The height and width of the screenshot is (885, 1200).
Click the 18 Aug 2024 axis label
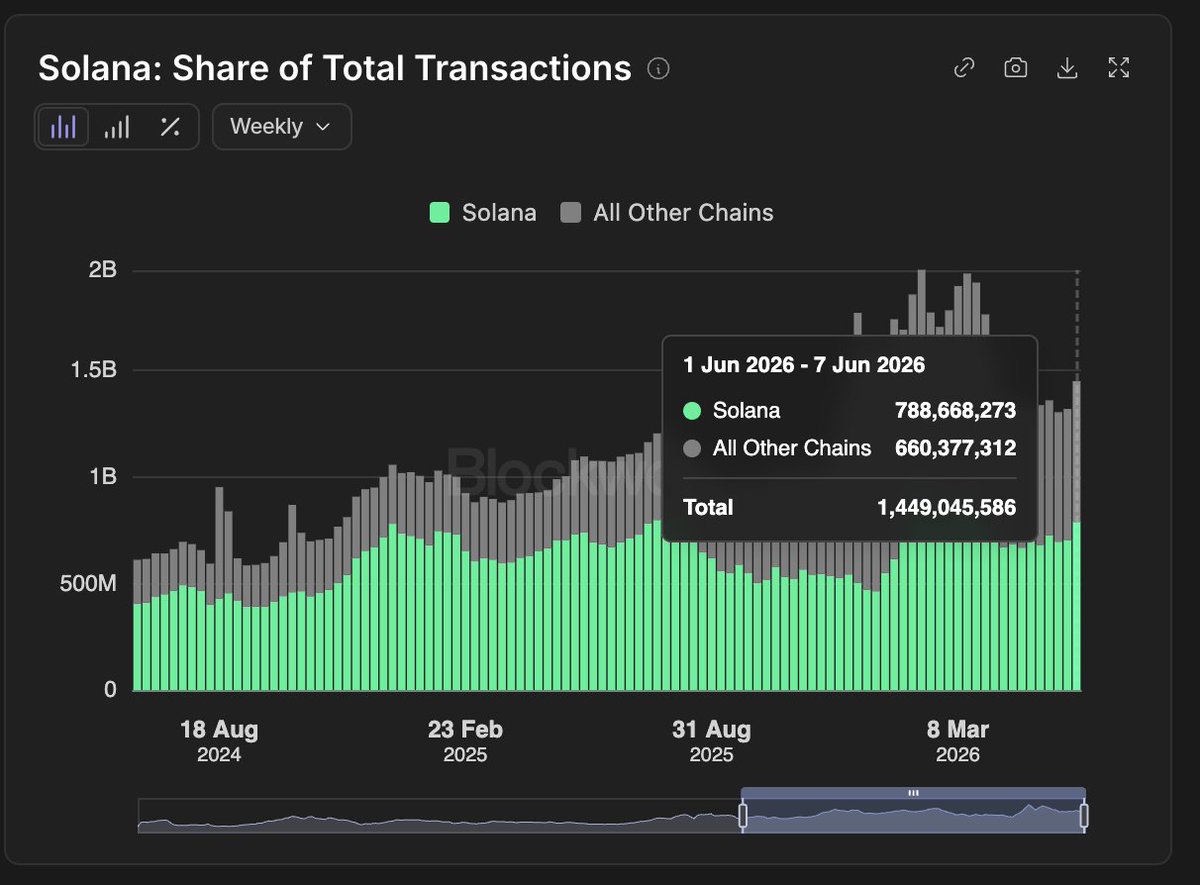pos(218,741)
